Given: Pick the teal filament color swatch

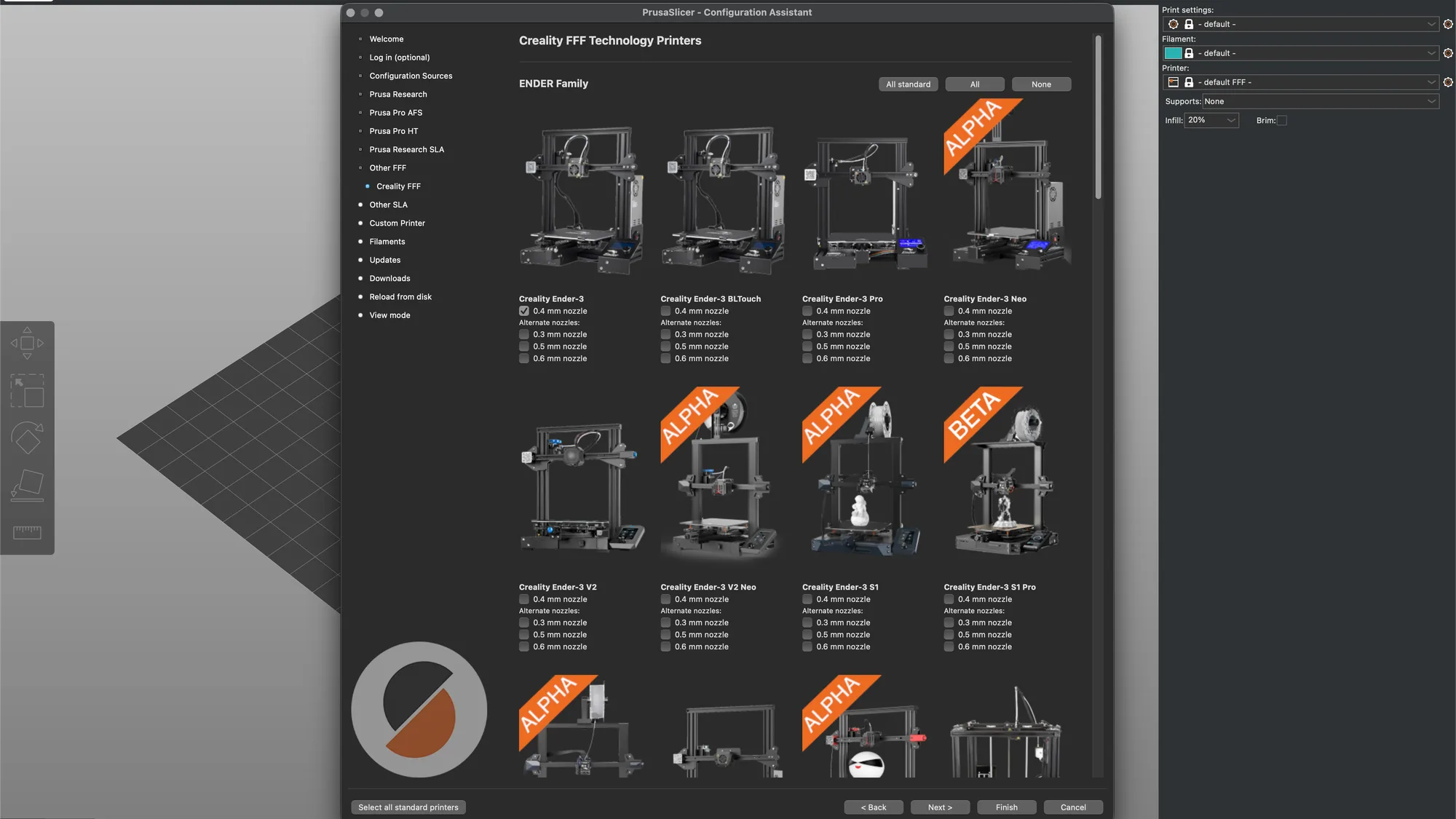Looking at the screenshot, I should (1173, 53).
